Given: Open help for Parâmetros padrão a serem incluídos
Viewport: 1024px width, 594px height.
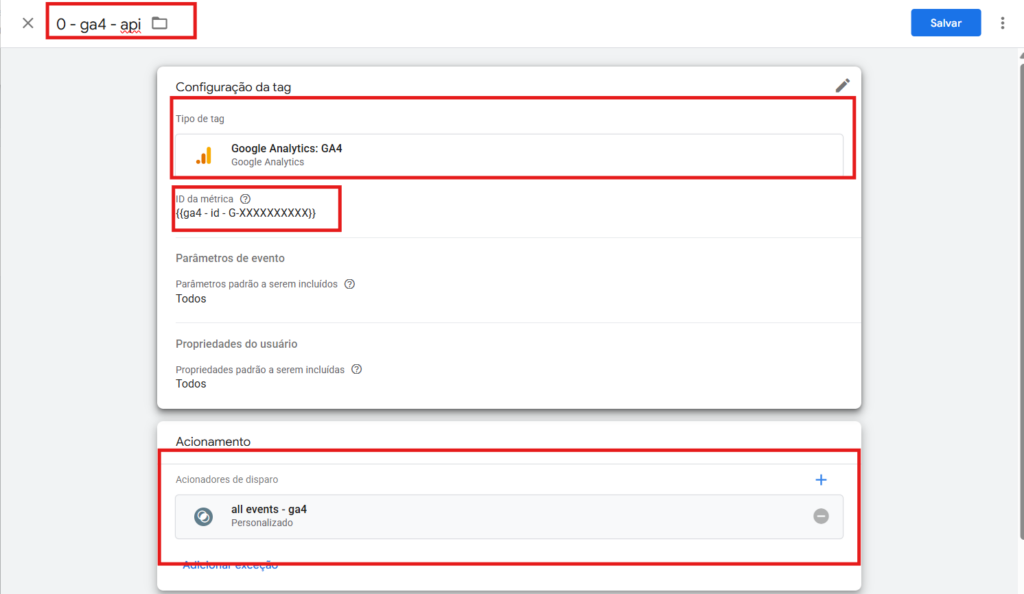Looking at the screenshot, I should pyautogui.click(x=349, y=284).
